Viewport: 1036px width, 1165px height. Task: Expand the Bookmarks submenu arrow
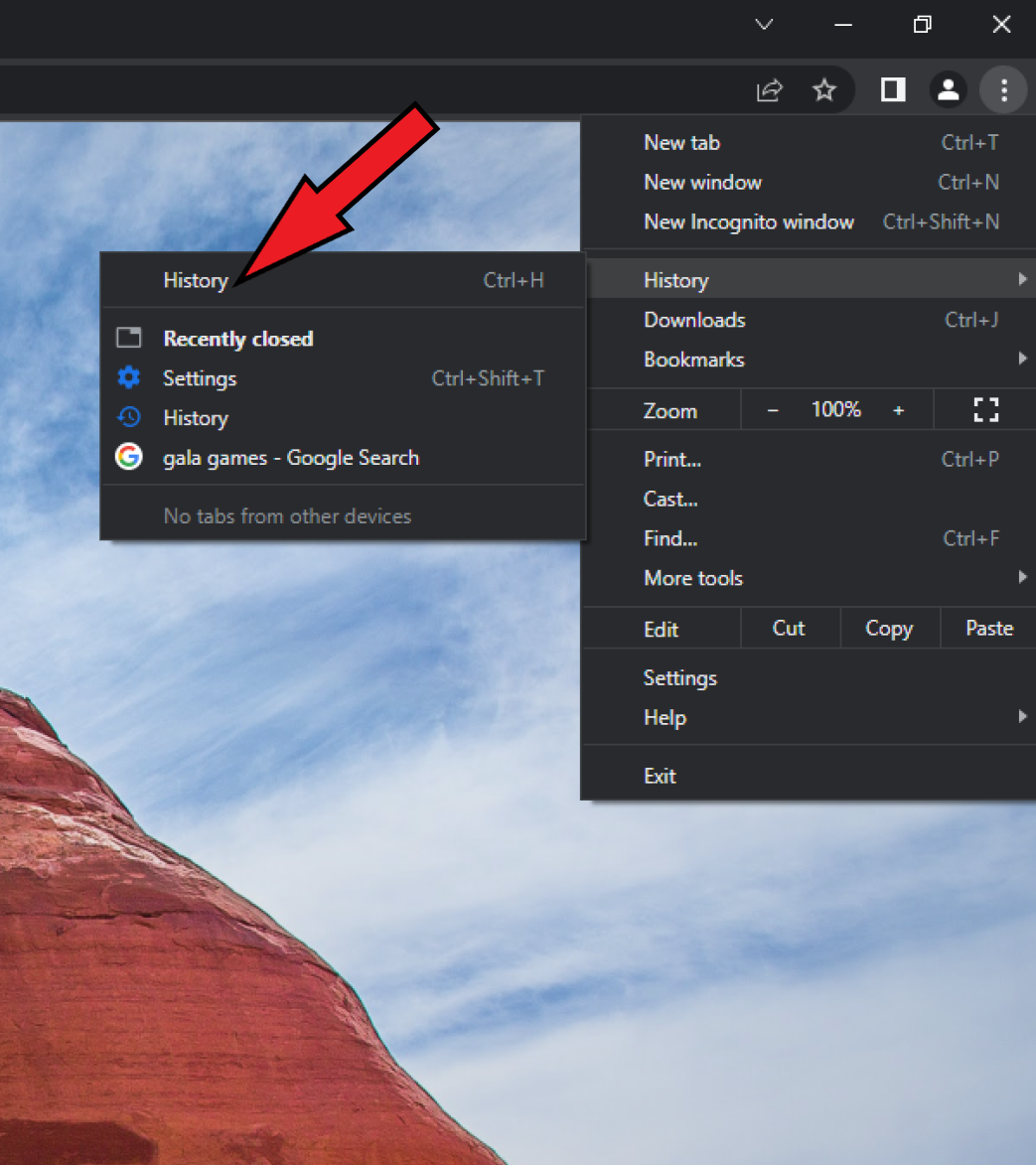[1023, 359]
